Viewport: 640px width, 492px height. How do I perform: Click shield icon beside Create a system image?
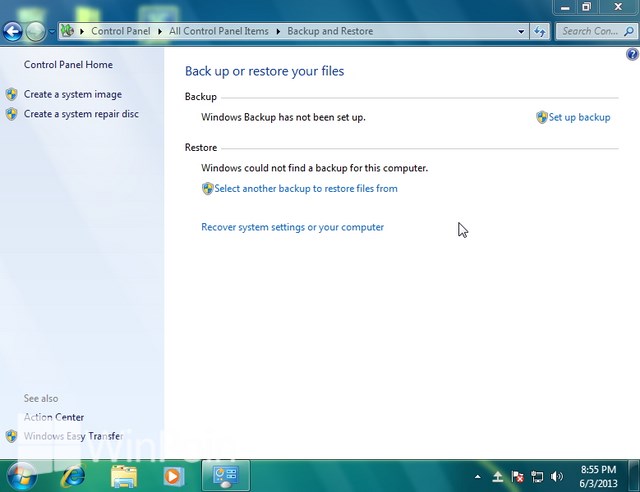point(11,94)
